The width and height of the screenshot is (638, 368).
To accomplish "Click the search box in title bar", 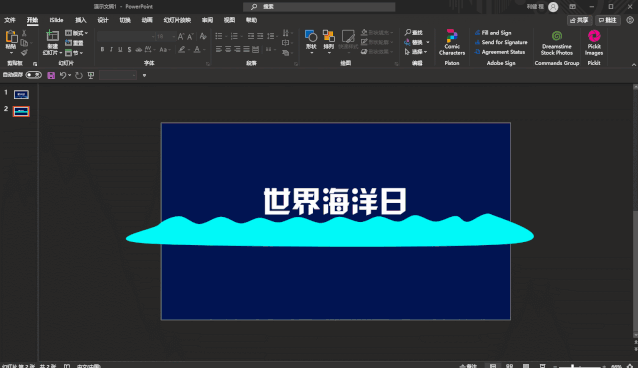I will [319, 7].
